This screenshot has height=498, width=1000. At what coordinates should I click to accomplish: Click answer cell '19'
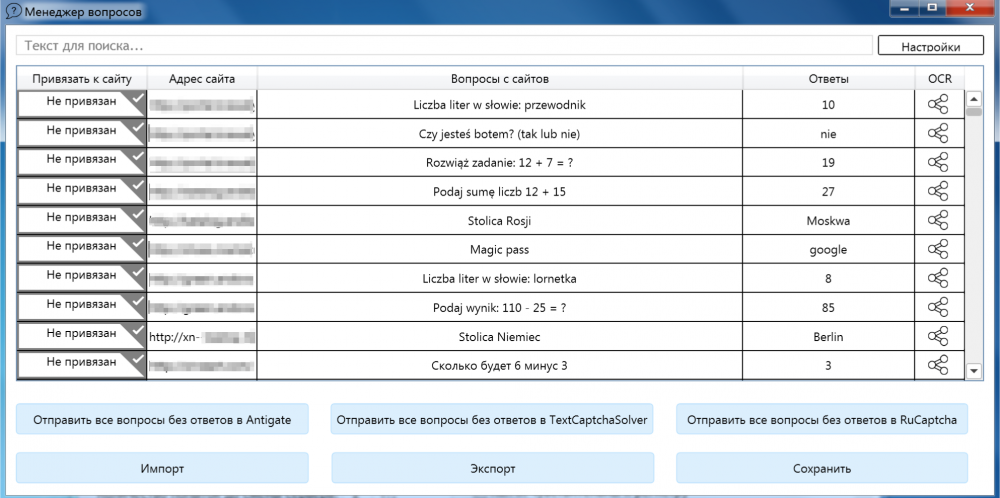[828, 163]
